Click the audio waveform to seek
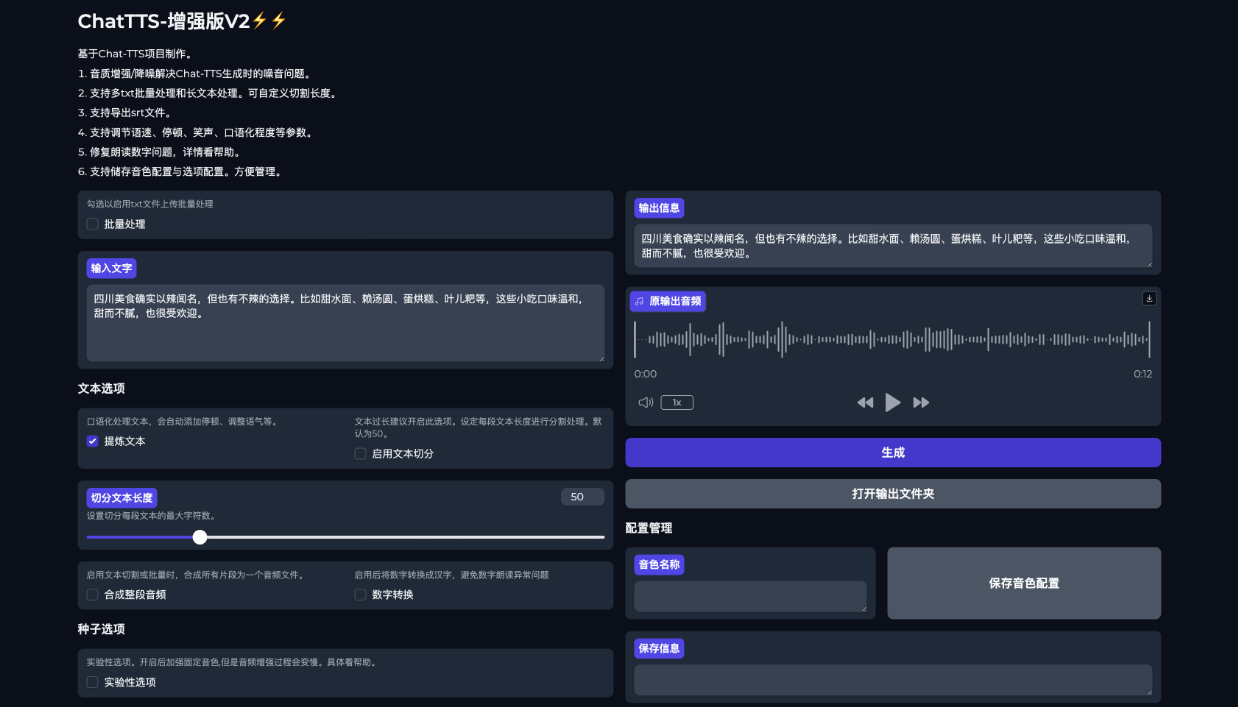This screenshot has height=707, width=1238. tap(892, 339)
